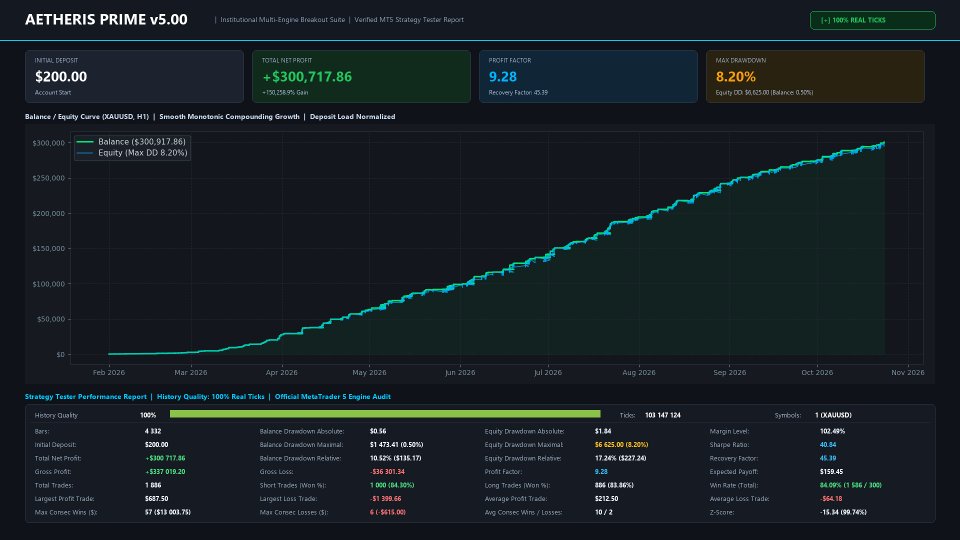960x540 pixels.
Task: Click 'Official MetaTrader 5 Engine Audit' heading
Action: click(332, 397)
